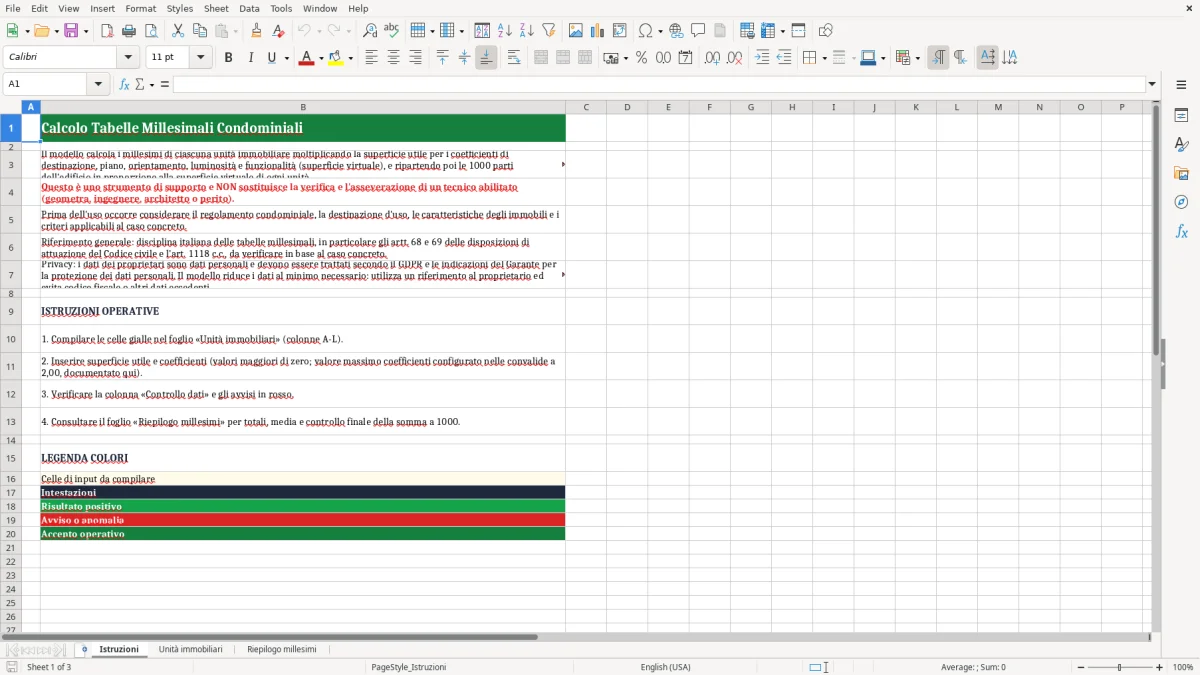Open the Sheet menu
The height and width of the screenshot is (675, 1200).
[x=216, y=8]
